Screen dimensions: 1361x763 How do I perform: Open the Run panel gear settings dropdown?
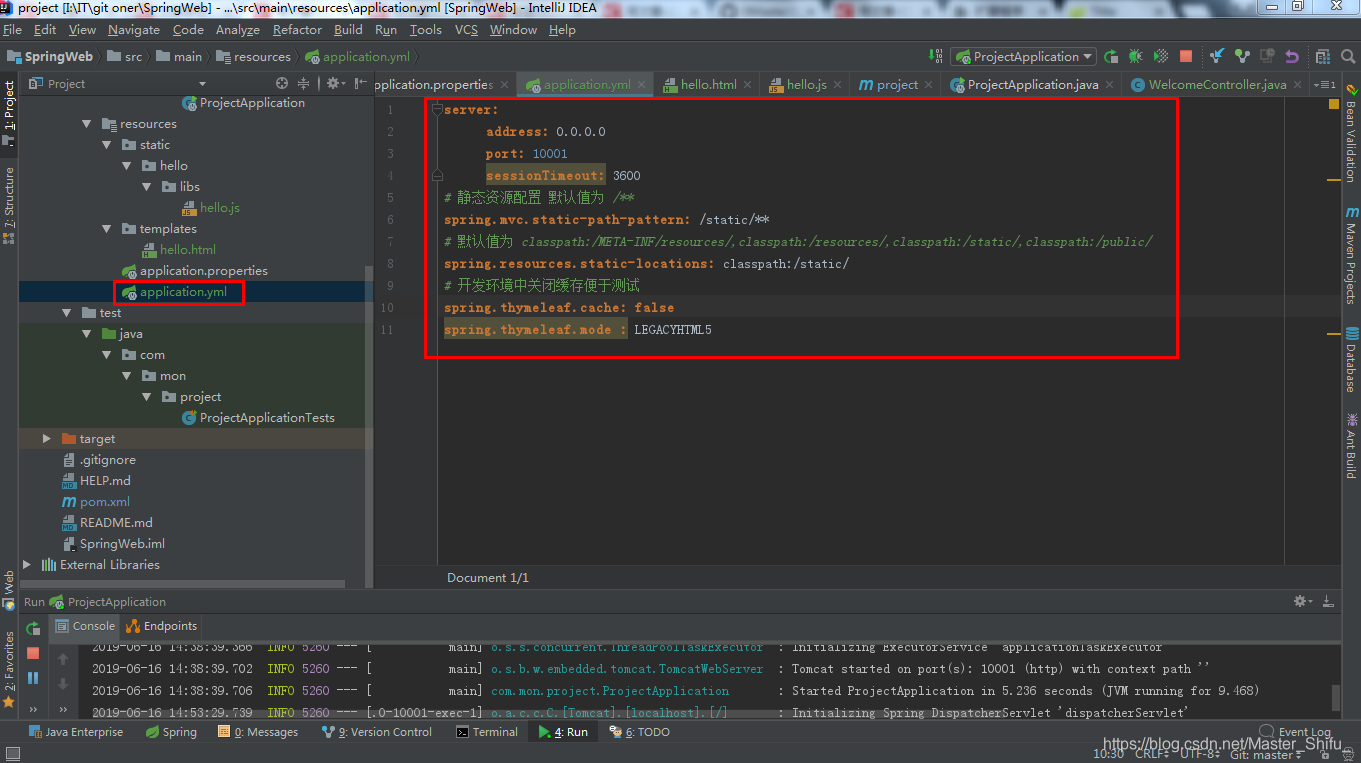point(1302,601)
